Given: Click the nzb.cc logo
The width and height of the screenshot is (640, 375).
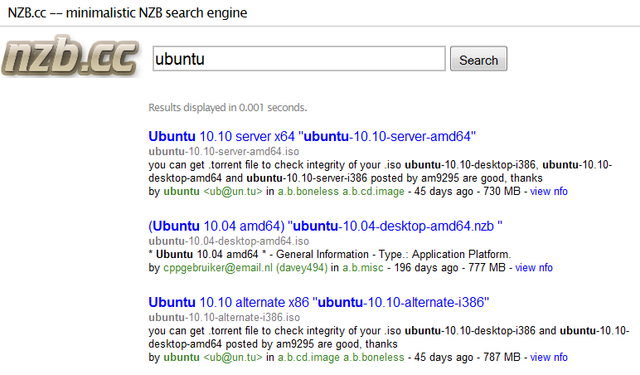Looking at the screenshot, I should [70, 56].
